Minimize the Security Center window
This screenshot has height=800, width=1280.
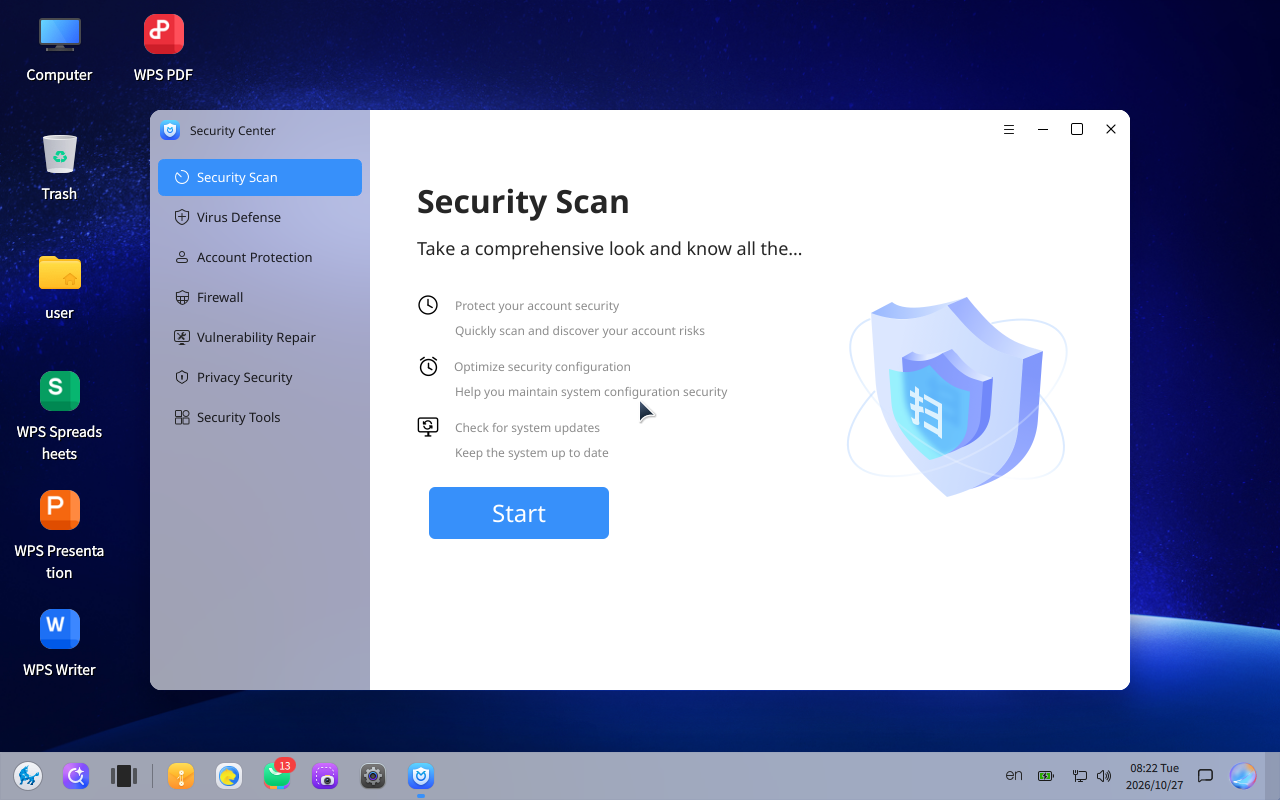coord(1043,129)
